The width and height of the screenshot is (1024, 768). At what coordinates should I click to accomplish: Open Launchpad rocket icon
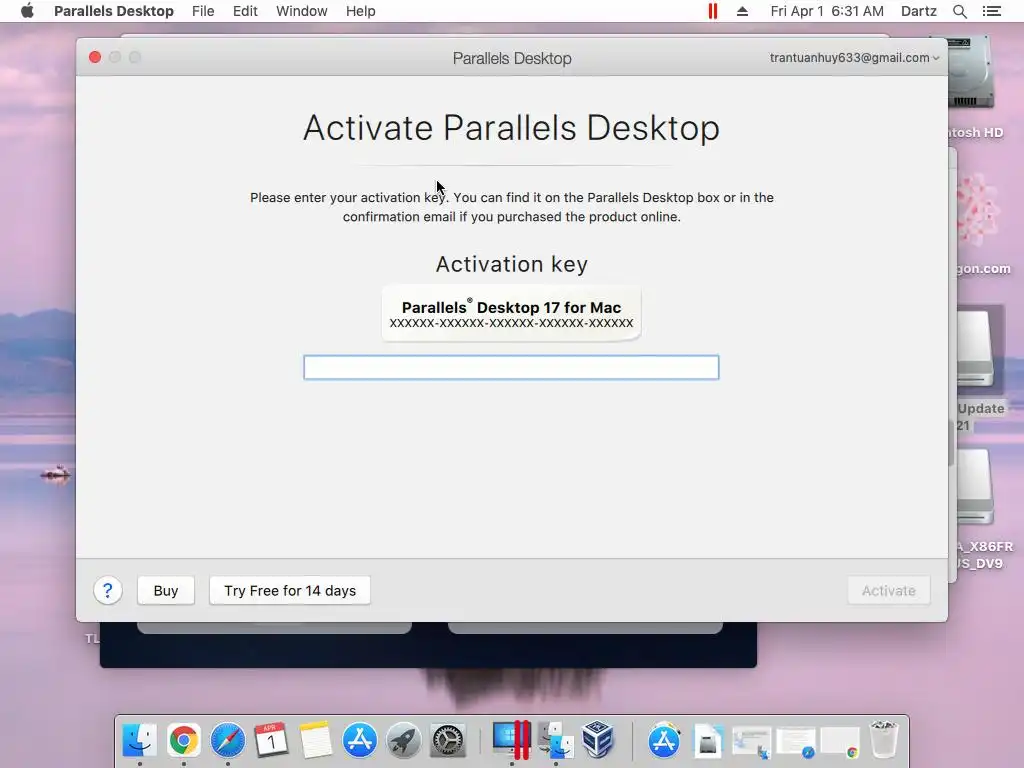[404, 740]
